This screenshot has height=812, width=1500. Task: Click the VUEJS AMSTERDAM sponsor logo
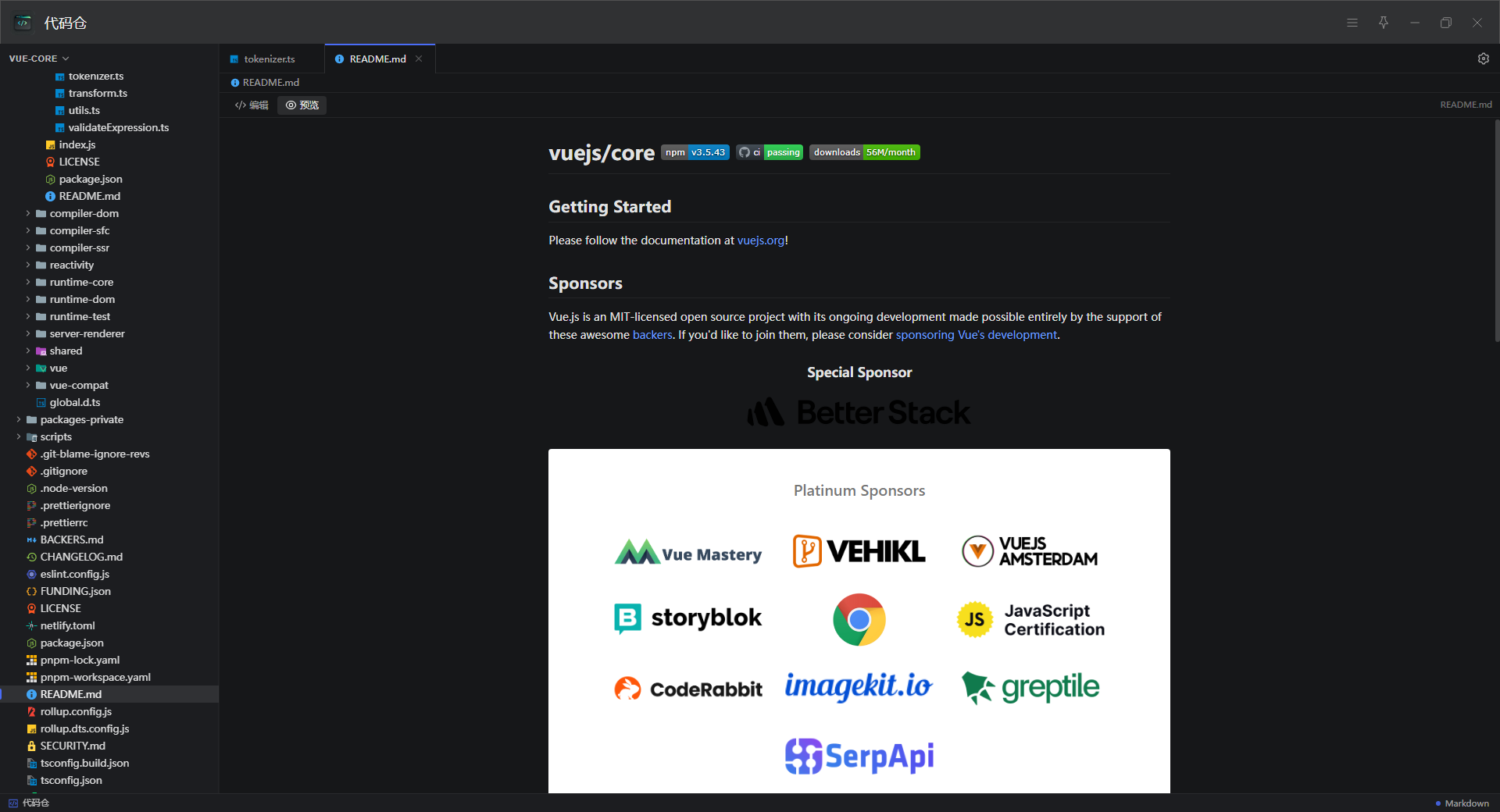(x=1030, y=551)
